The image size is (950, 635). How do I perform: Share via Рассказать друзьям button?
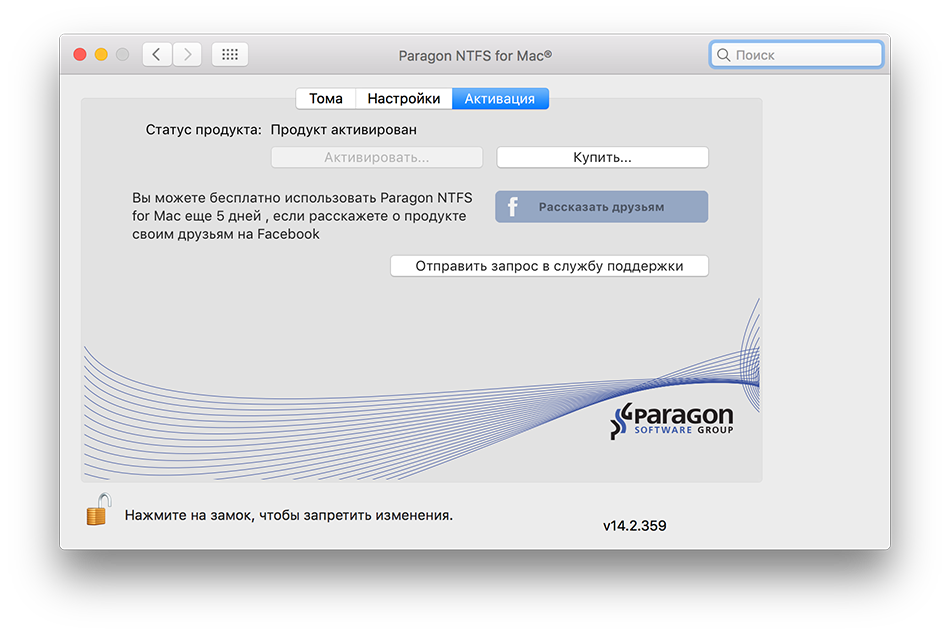pyautogui.click(x=602, y=207)
